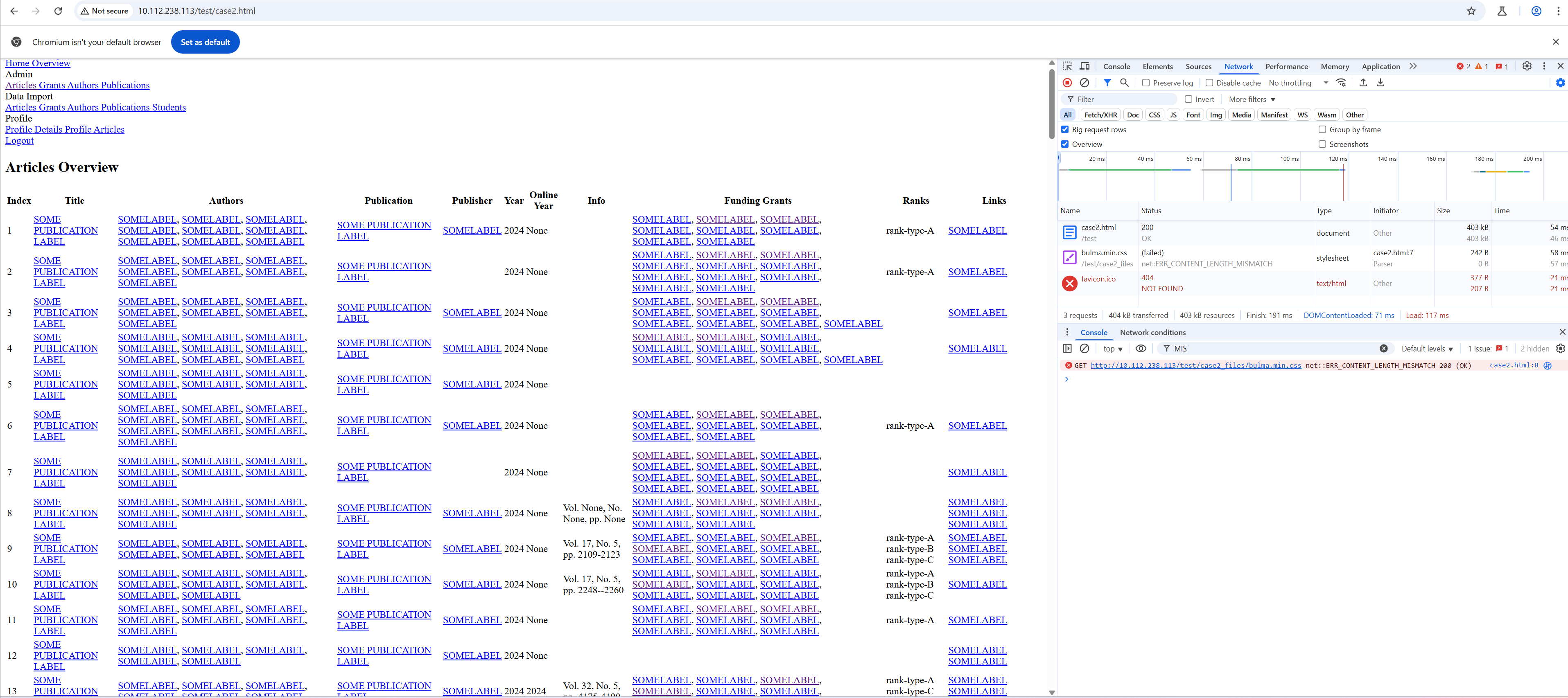Clear the network log
1568x698 pixels.
[x=1084, y=83]
